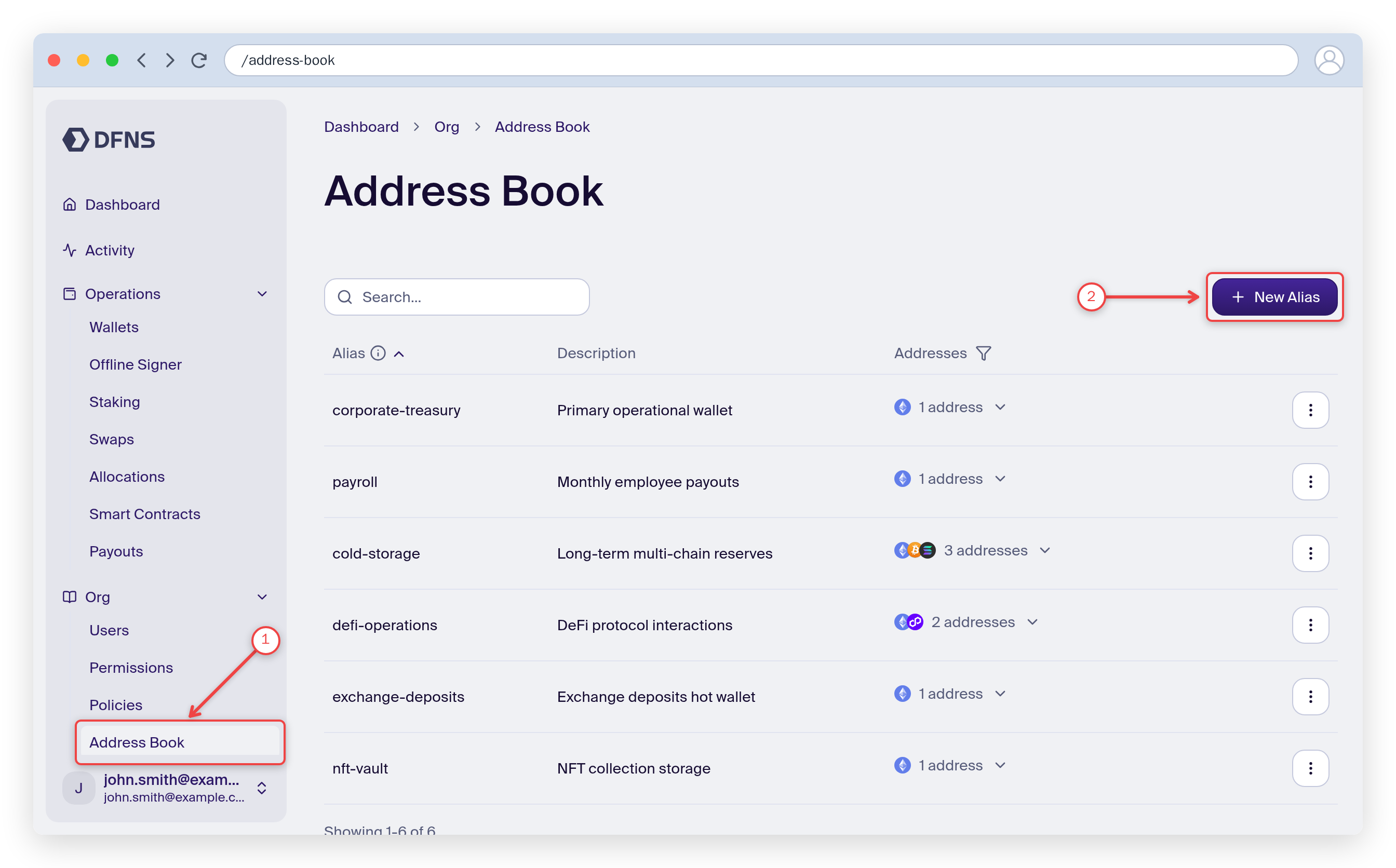1396x868 pixels.
Task: Follow the Org breadcrumb link
Action: (x=446, y=127)
